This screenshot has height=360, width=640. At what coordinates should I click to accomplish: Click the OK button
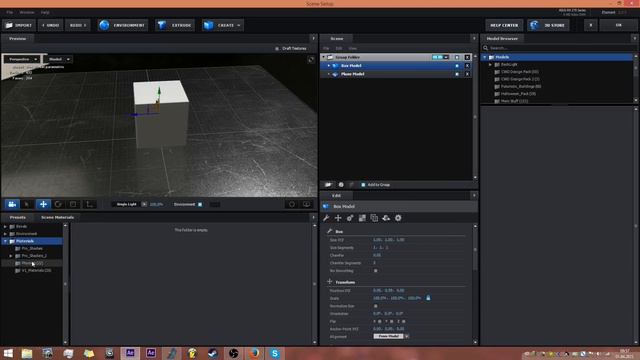[618, 25]
